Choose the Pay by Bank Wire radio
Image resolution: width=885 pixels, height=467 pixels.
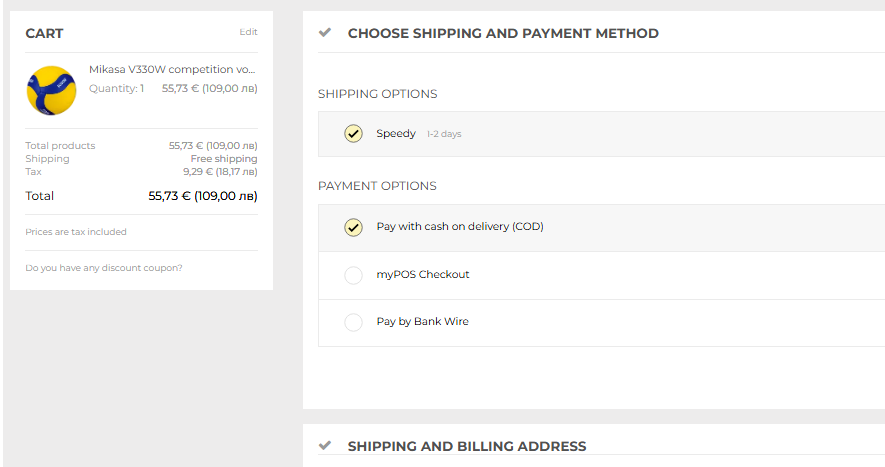(x=353, y=322)
